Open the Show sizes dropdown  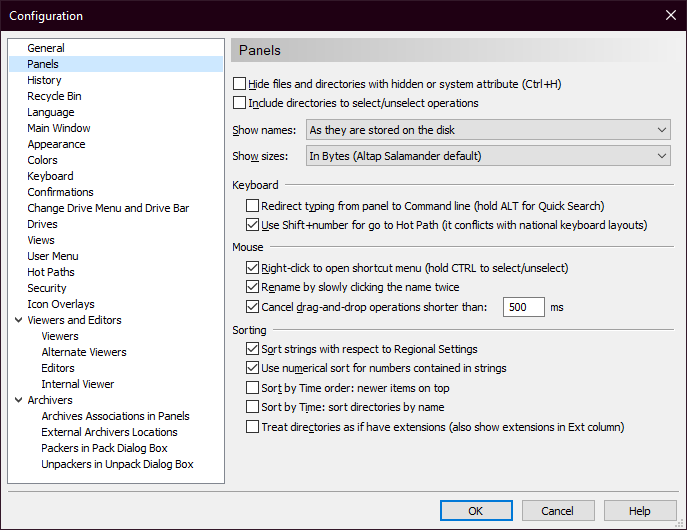tap(488, 156)
